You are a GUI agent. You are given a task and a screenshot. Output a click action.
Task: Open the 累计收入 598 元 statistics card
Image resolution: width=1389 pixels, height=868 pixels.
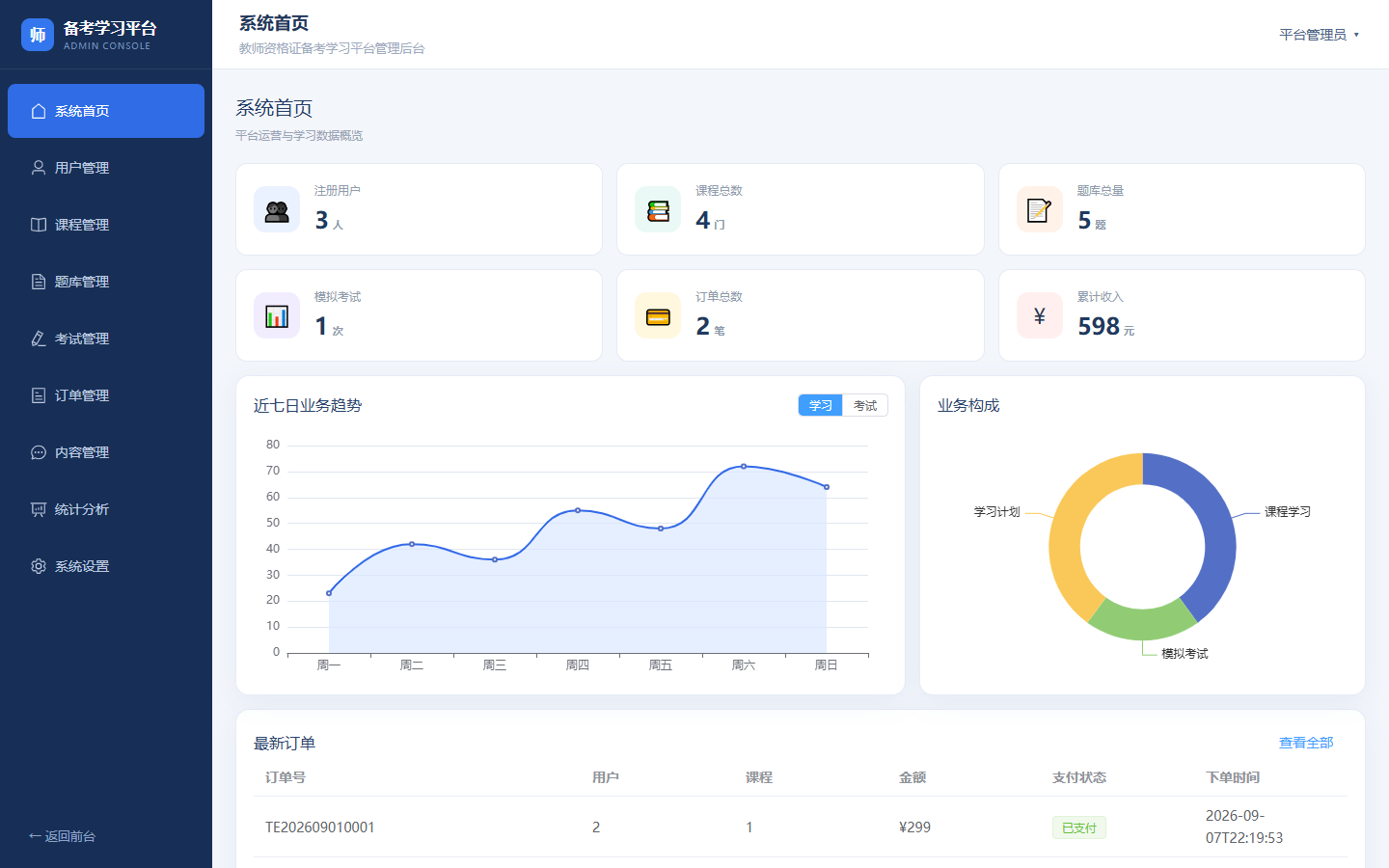(1182, 315)
